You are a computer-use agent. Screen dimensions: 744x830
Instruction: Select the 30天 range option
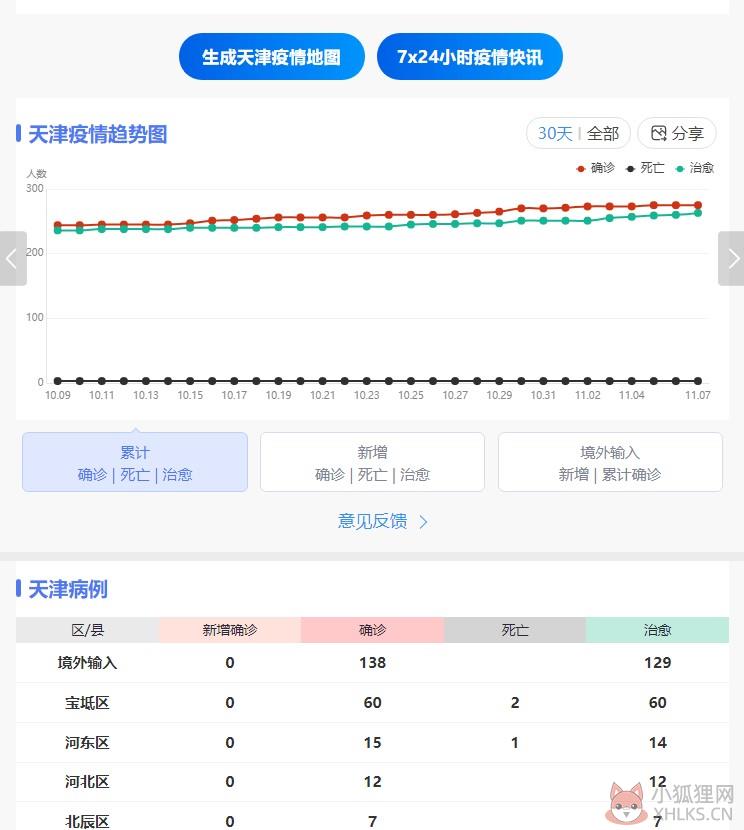tap(555, 133)
